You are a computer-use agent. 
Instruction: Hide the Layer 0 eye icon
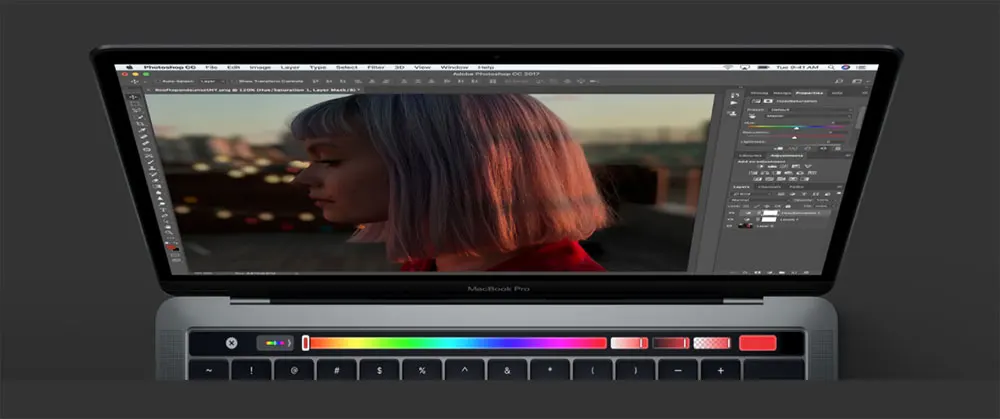coord(730,226)
